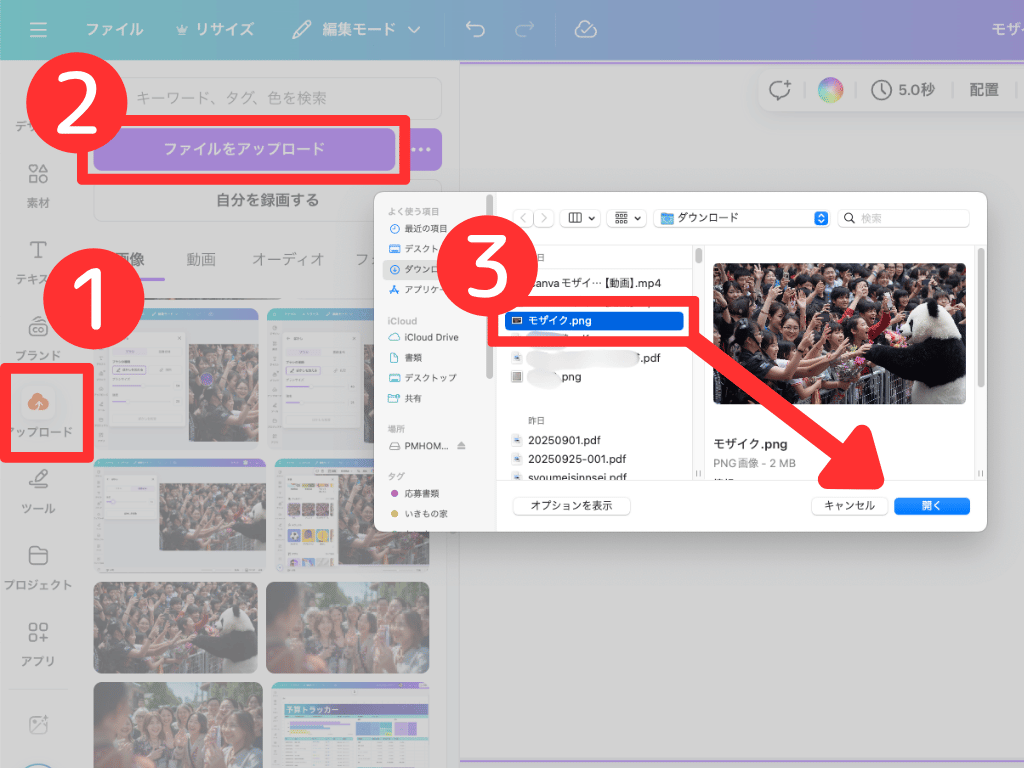
Task: Open the 素材 elements panel
Action: point(38,185)
